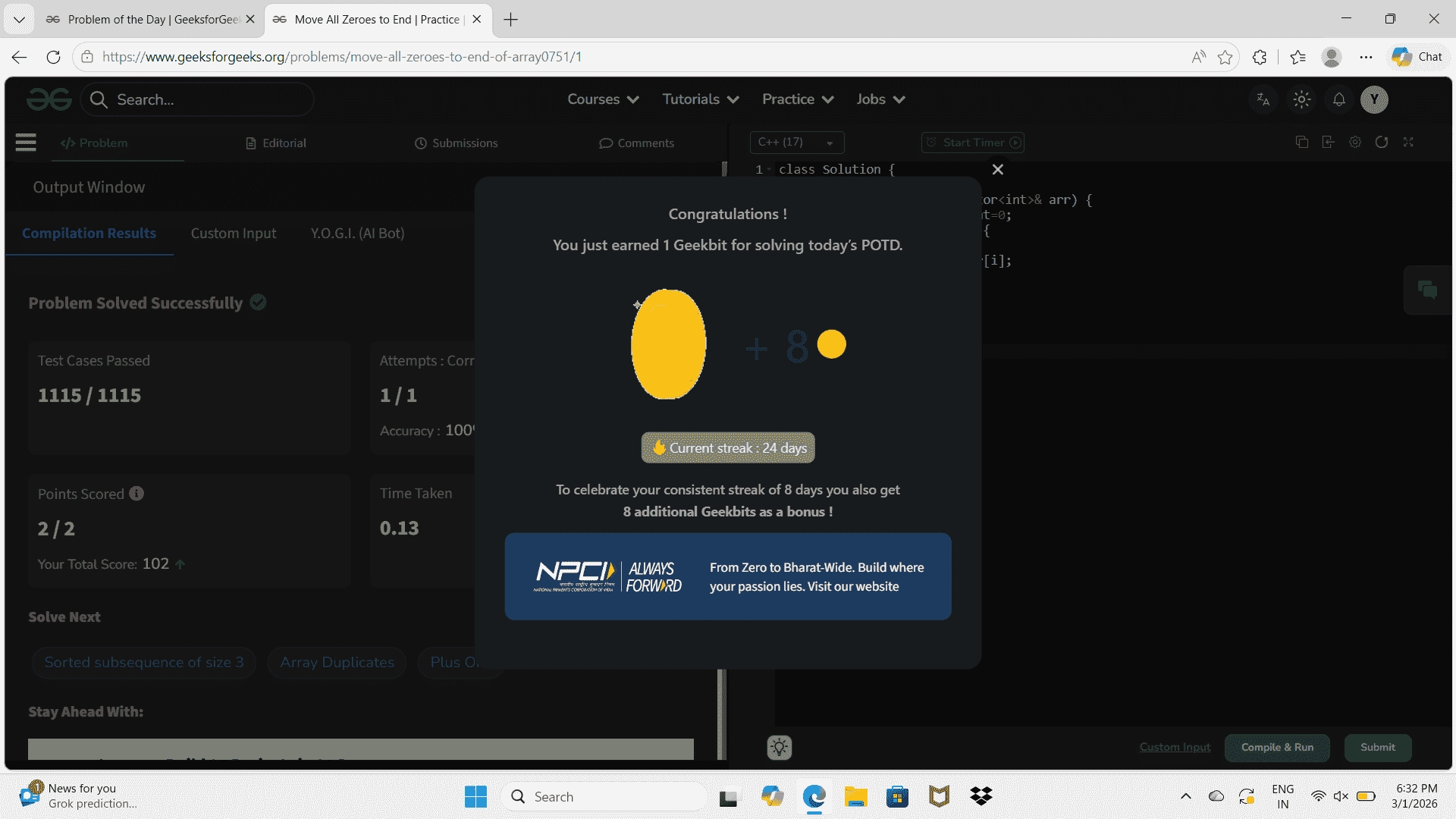Click the GeeksforGeeks logo
The height and width of the screenshot is (819, 1456).
point(49,99)
